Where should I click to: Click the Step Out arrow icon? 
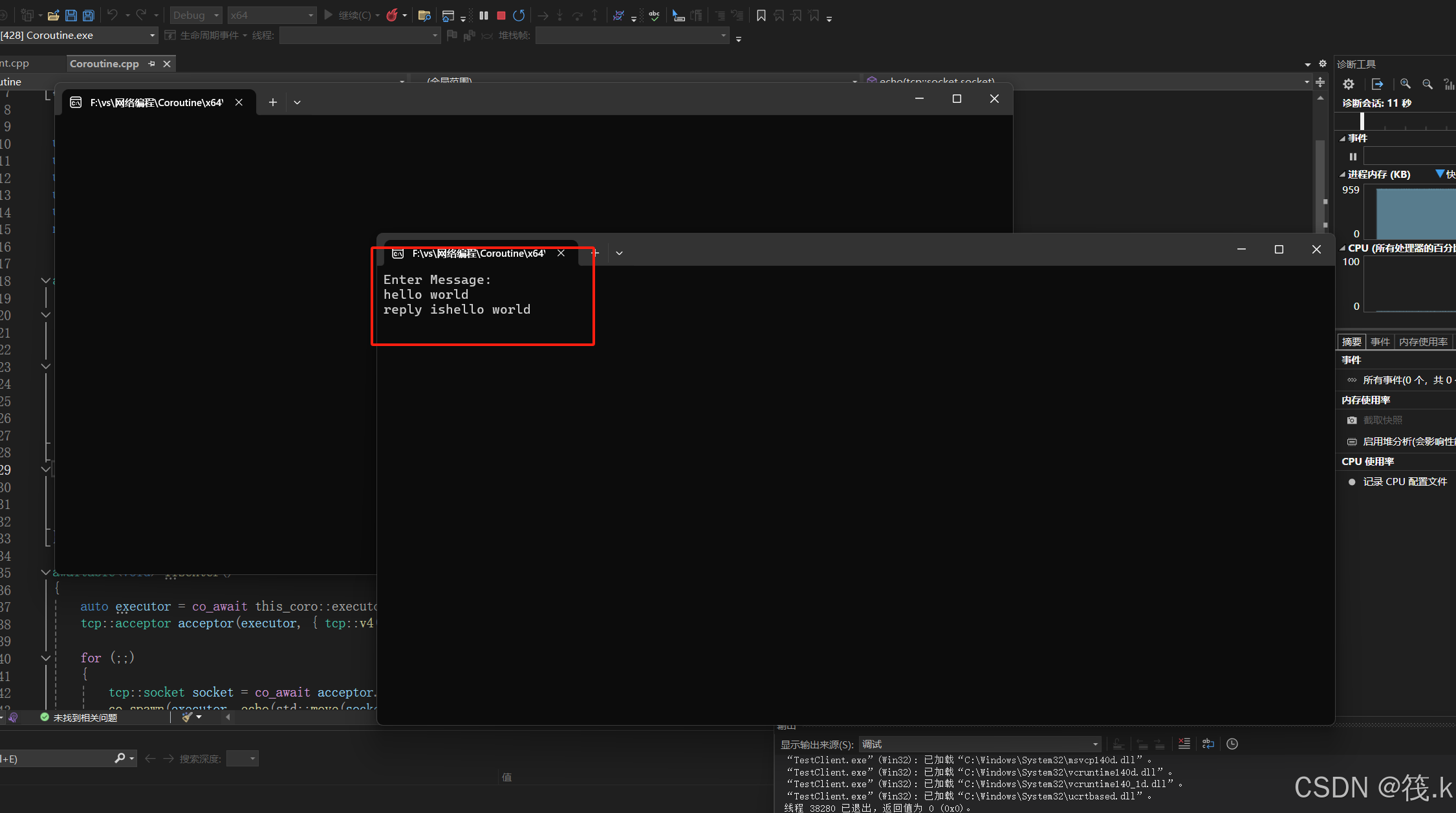[595, 15]
